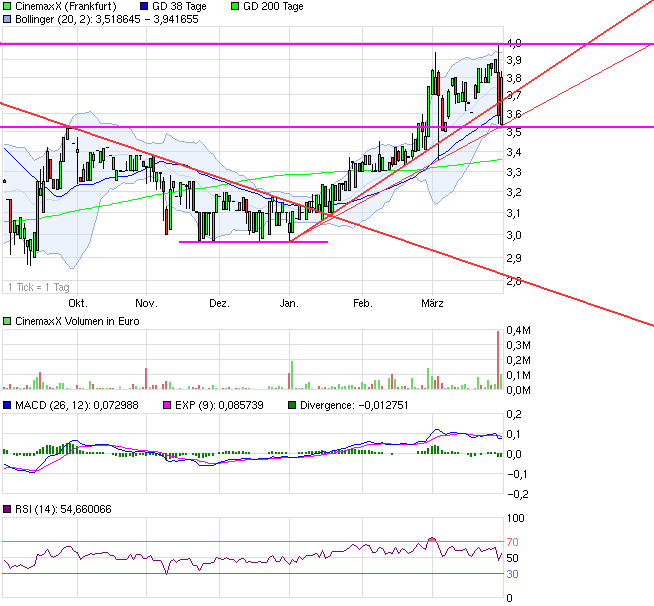Click the tall red volume spike bar
This screenshot has width=654, height=606.
[x=497, y=360]
